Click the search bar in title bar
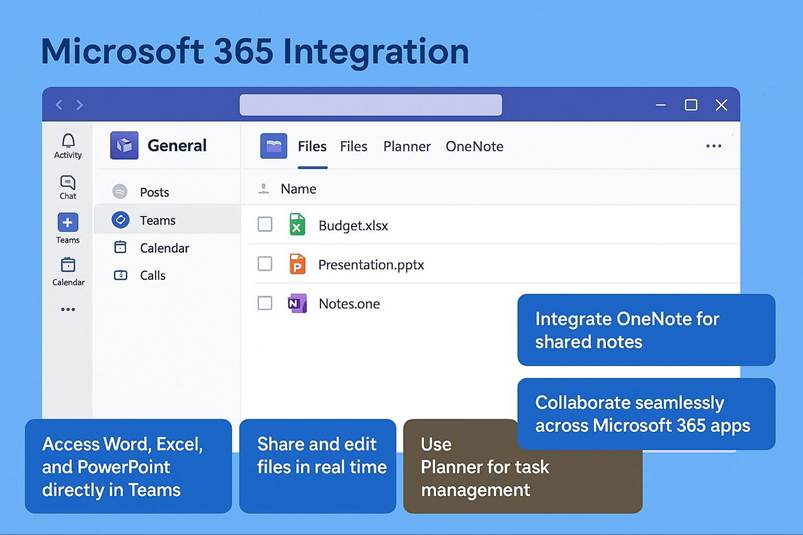The image size is (803, 535). pyautogui.click(x=370, y=105)
